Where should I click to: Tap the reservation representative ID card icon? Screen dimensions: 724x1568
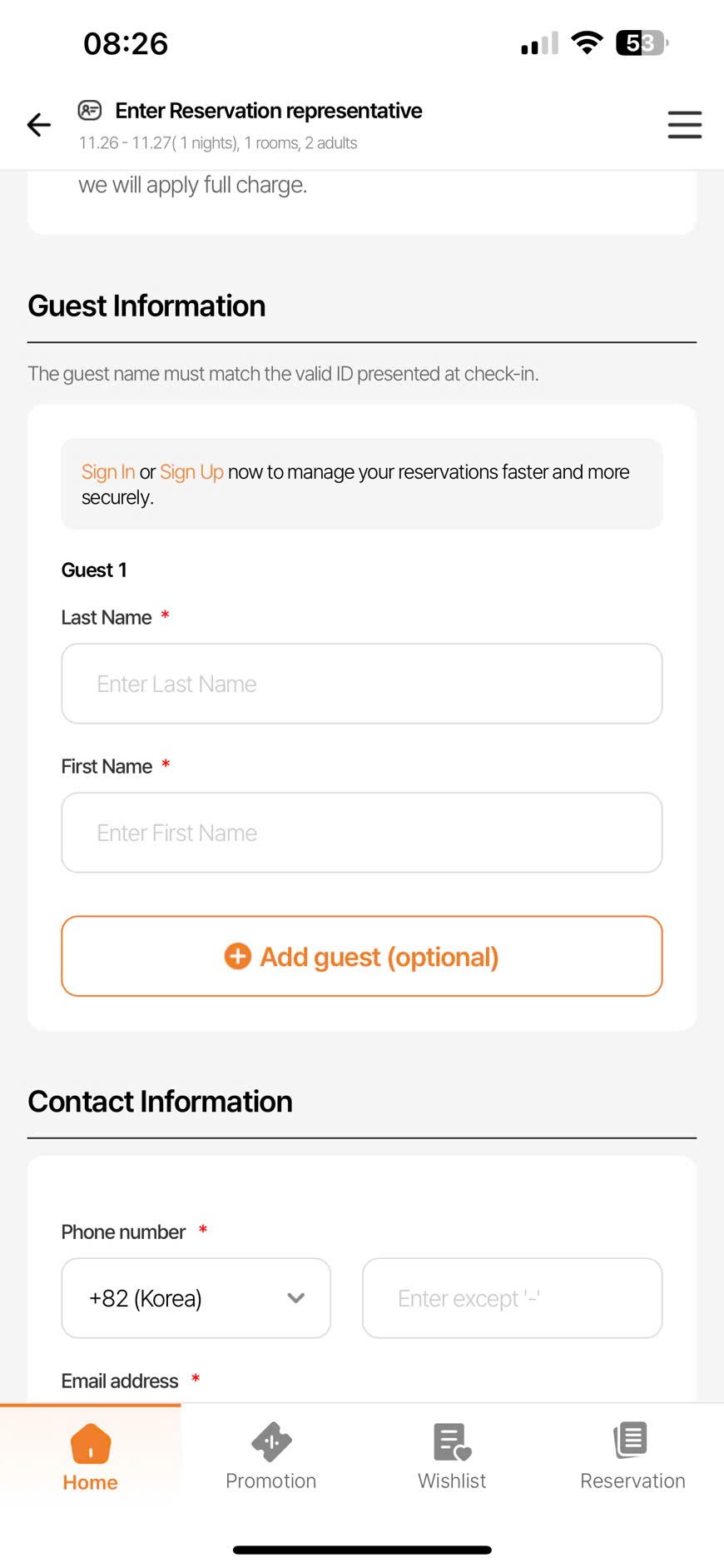tap(90, 110)
